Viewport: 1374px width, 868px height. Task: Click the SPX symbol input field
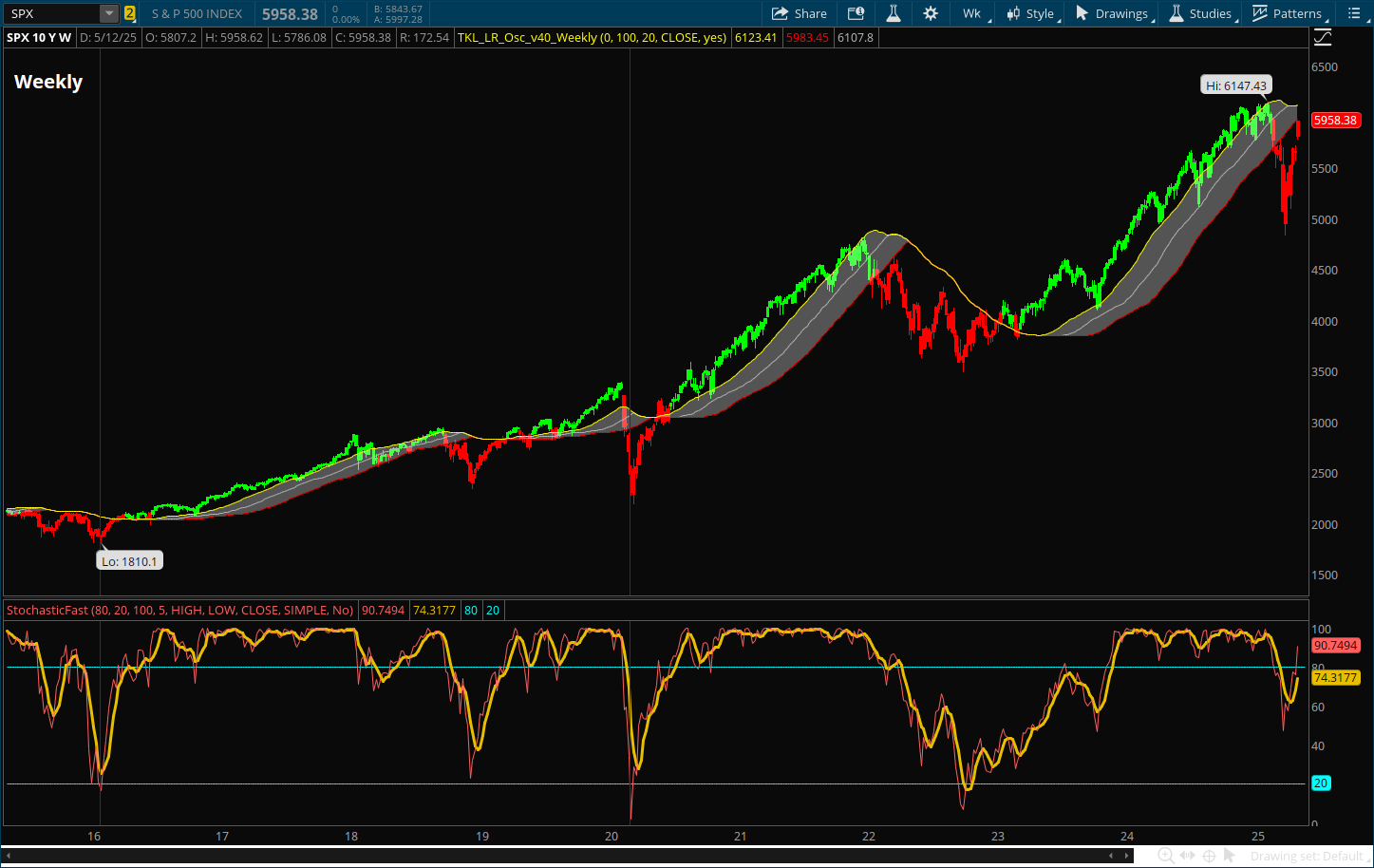pos(53,13)
